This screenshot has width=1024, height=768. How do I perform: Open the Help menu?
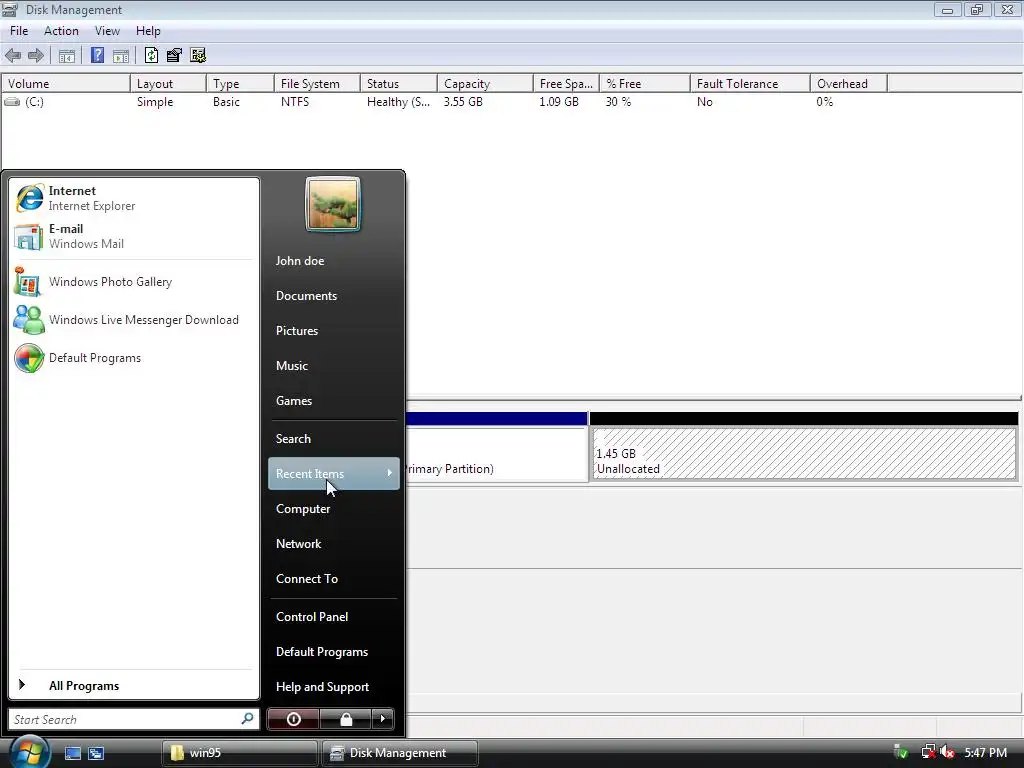click(148, 31)
